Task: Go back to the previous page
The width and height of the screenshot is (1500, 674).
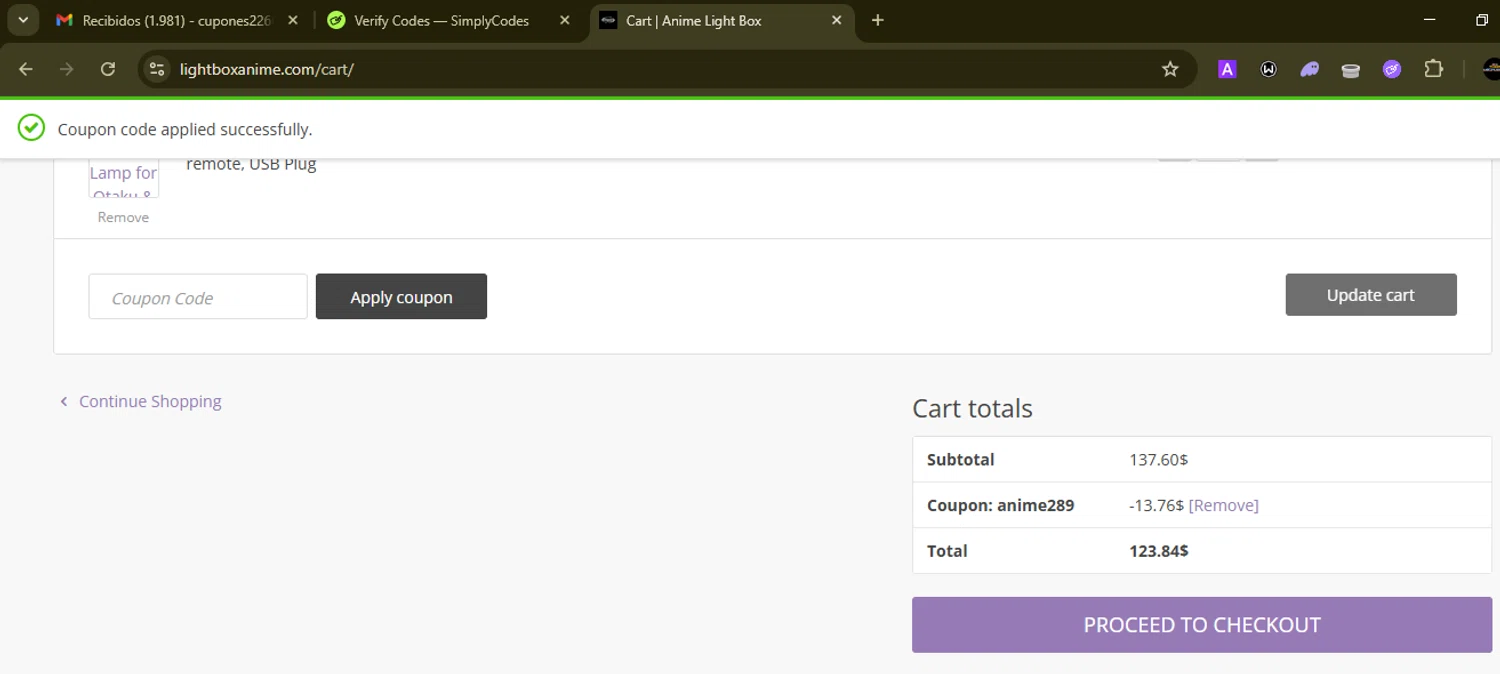Action: 26,69
